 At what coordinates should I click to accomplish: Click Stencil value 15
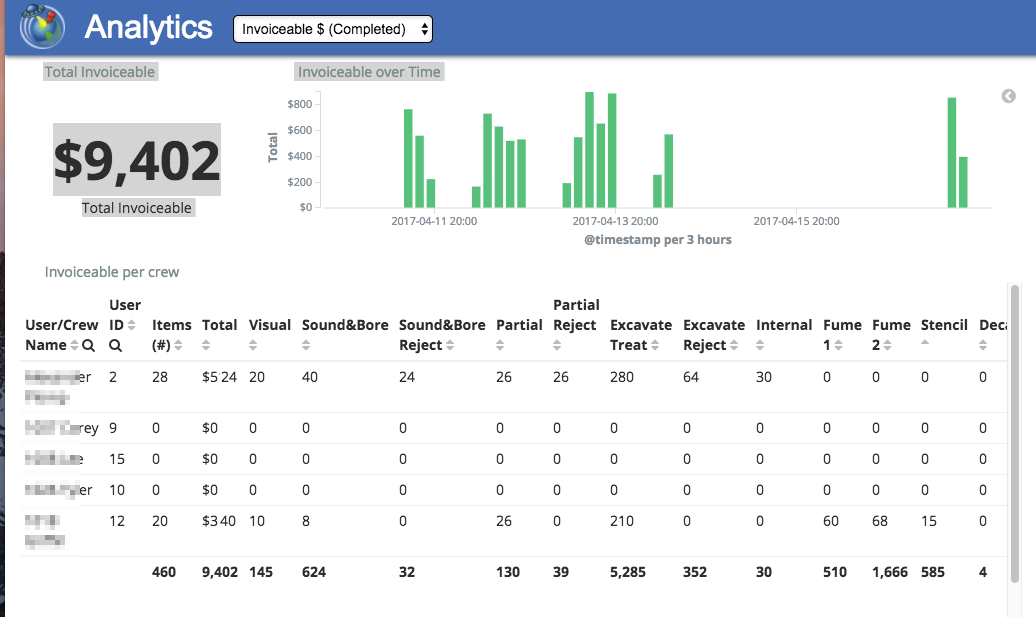tap(929, 521)
